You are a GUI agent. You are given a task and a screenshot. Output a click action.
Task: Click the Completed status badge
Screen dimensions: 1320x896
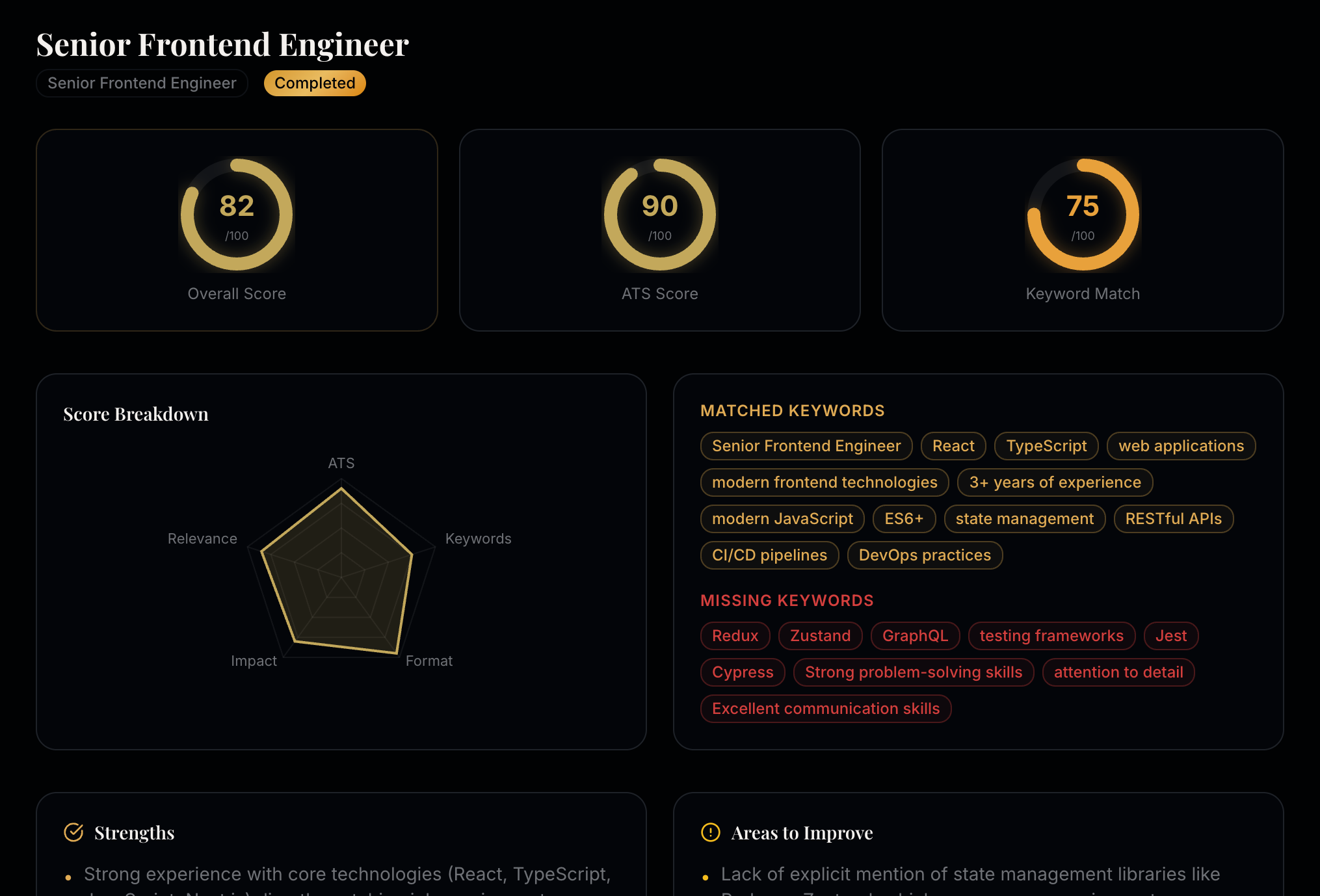click(314, 83)
